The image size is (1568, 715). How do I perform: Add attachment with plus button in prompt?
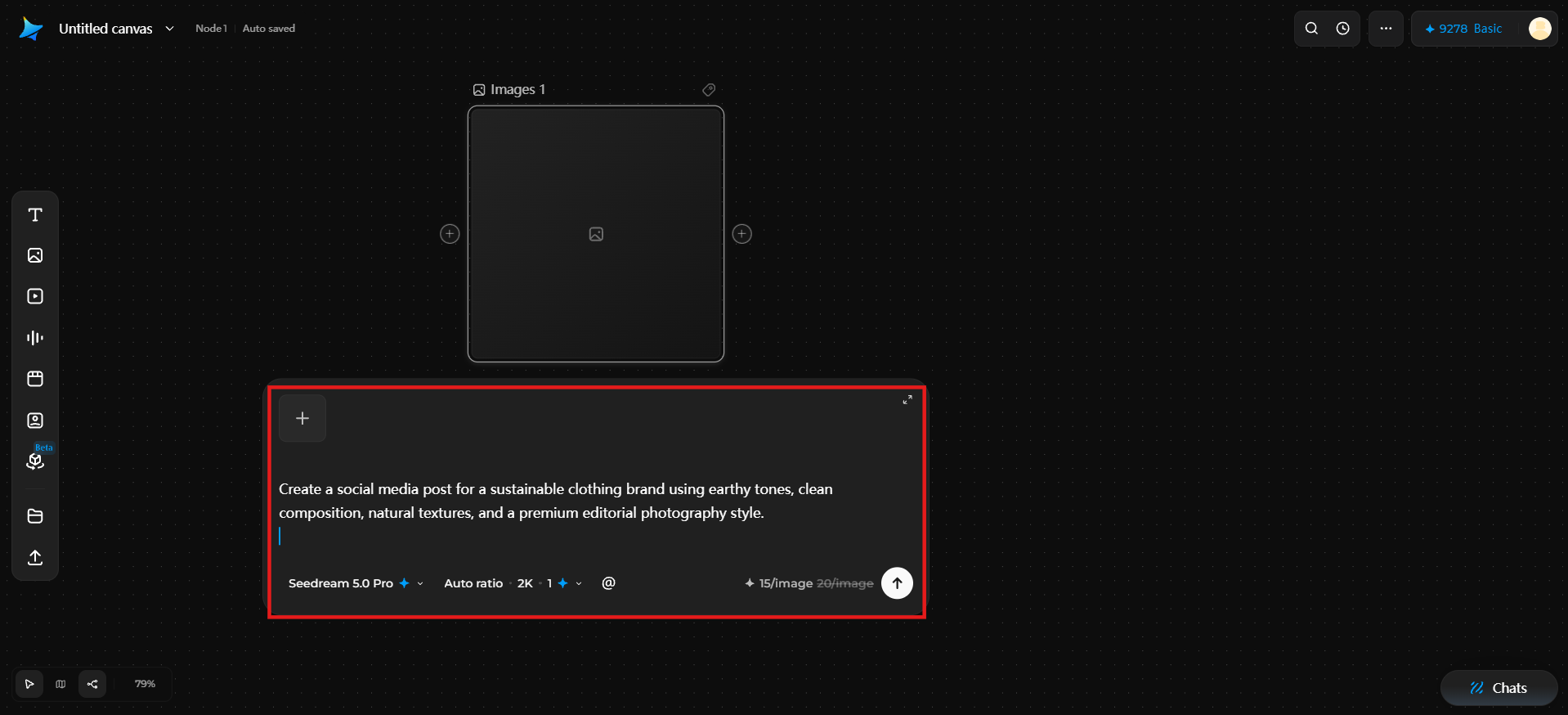tap(302, 418)
